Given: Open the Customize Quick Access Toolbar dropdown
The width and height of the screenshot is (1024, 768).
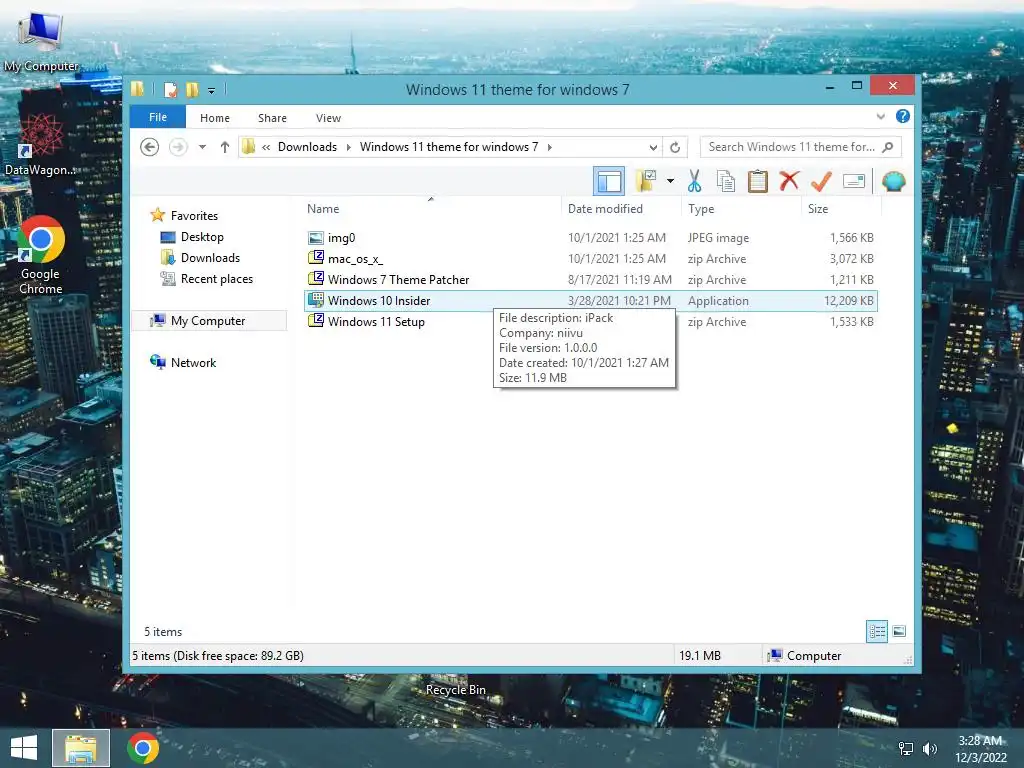Looking at the screenshot, I should (x=211, y=90).
